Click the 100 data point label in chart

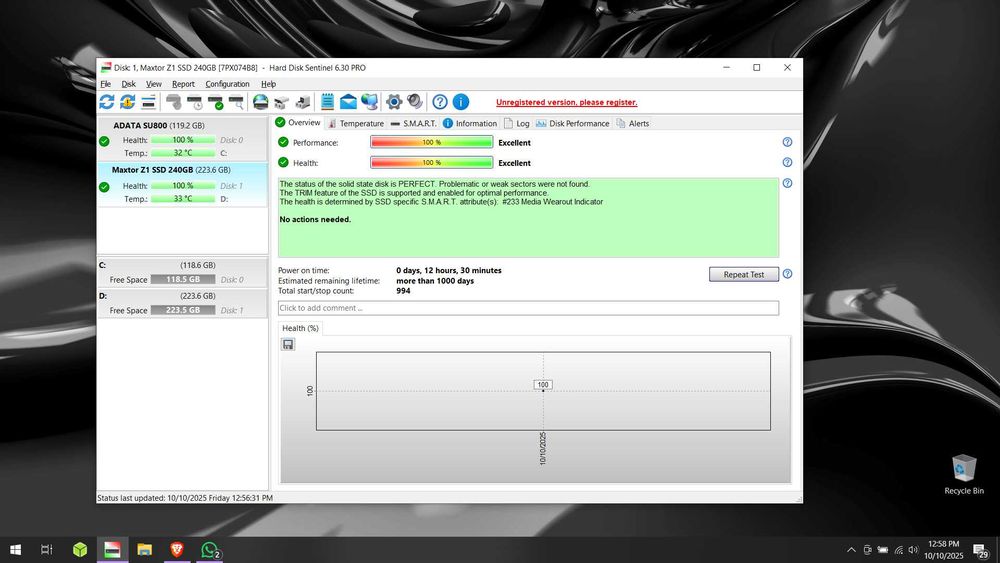(543, 384)
